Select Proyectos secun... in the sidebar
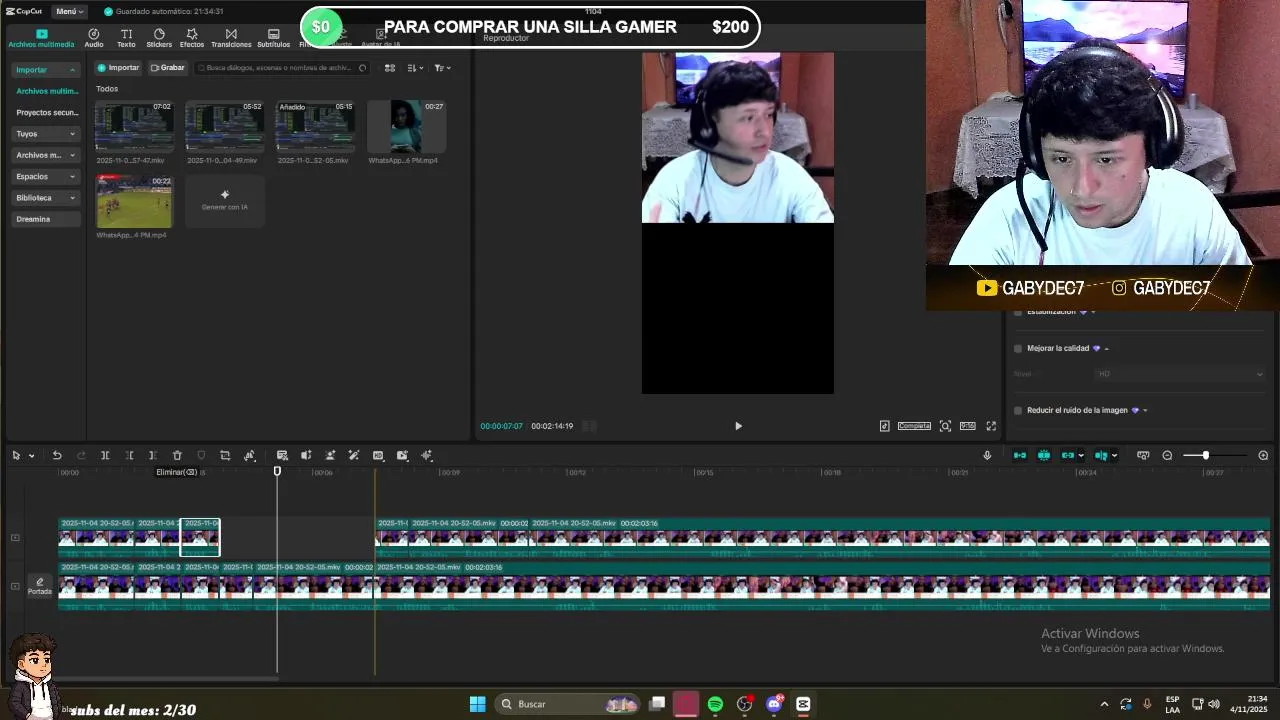1280x720 pixels. [46, 113]
